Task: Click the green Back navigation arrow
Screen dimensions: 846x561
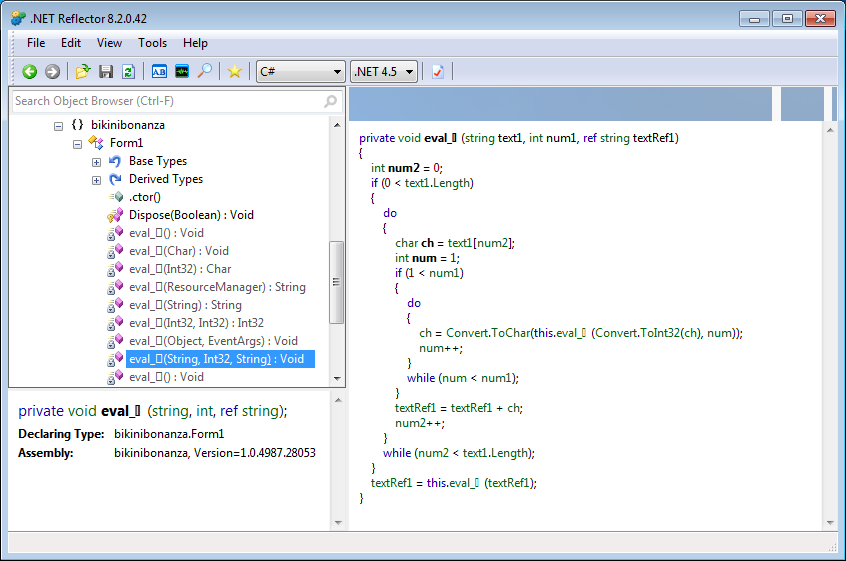Action: coord(30,71)
